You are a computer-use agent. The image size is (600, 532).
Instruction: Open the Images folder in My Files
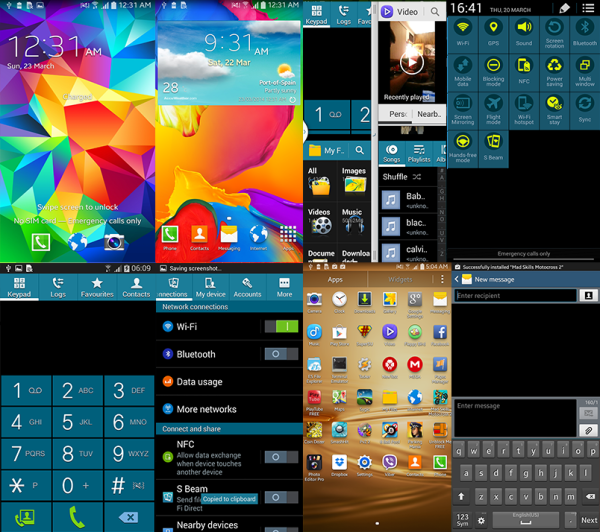354,181
